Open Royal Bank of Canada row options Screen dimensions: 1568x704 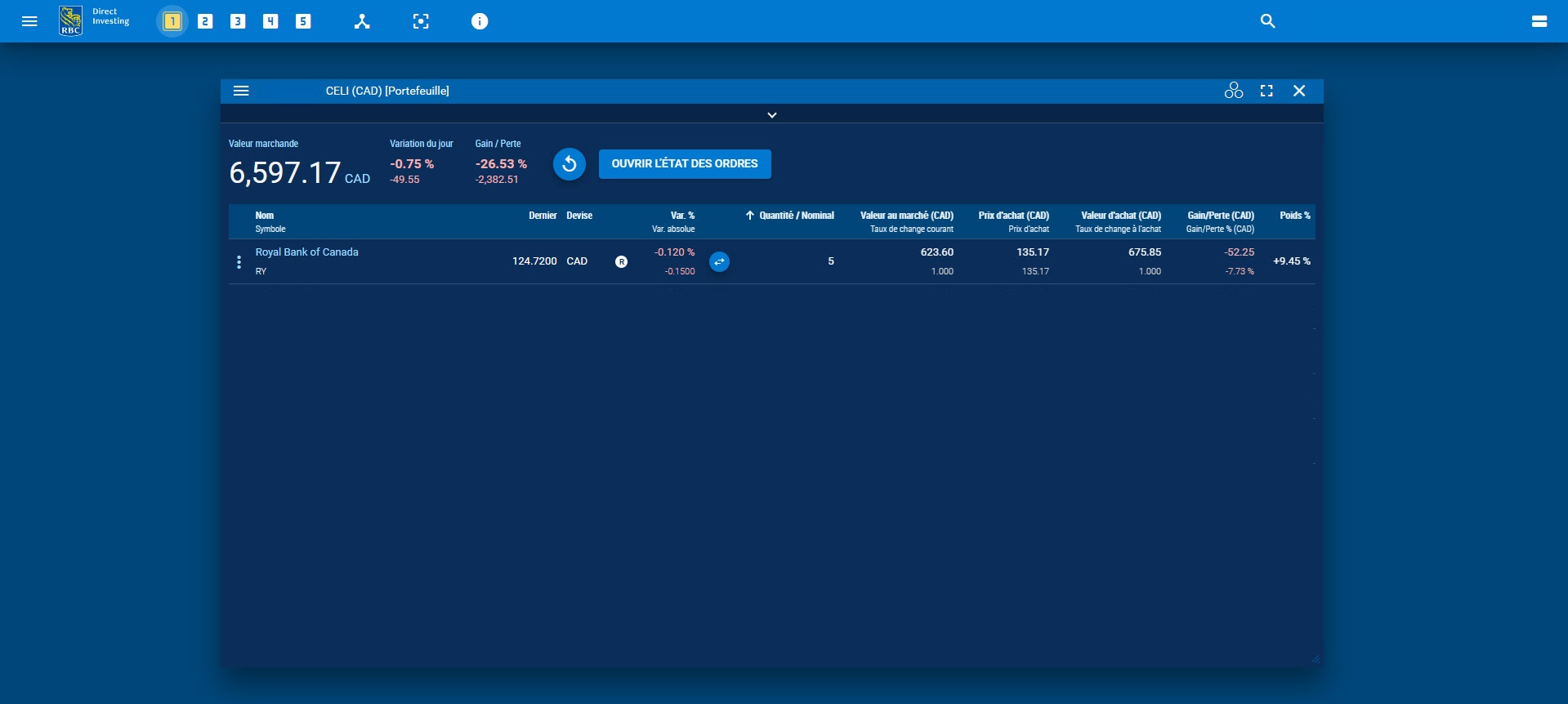pyautogui.click(x=239, y=261)
